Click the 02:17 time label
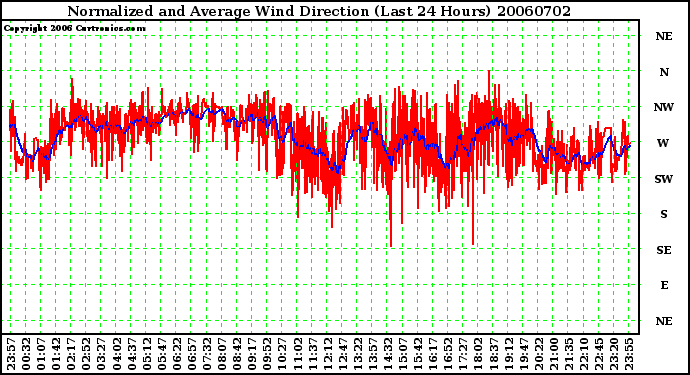 [x=71, y=354]
